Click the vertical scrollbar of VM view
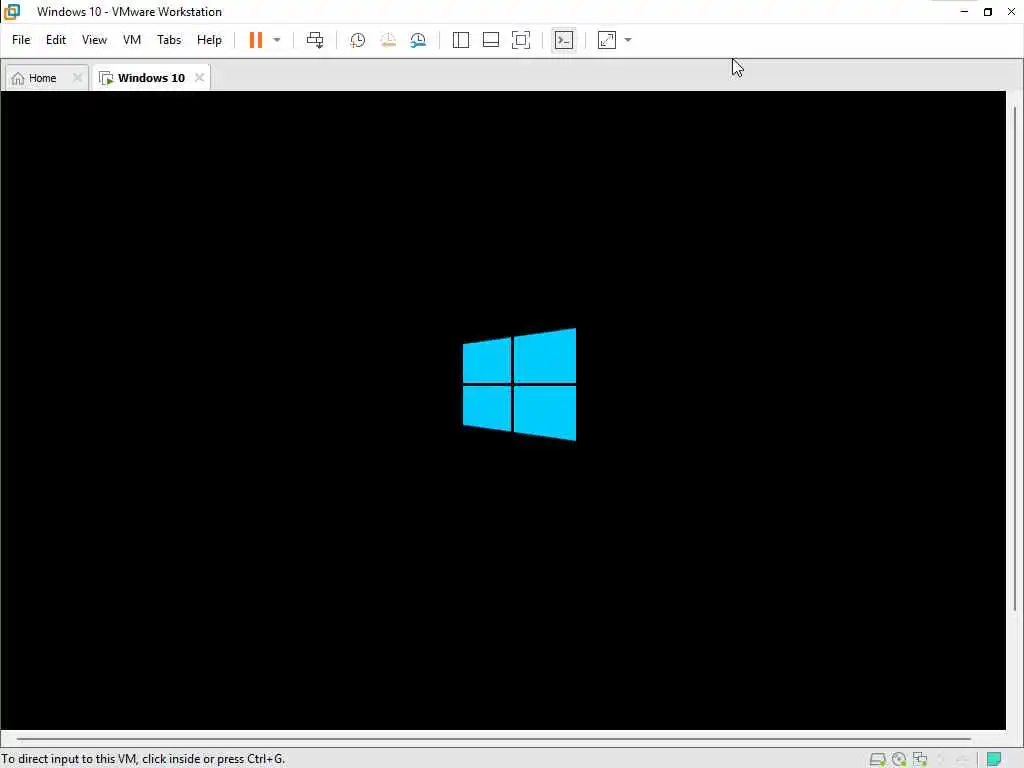1024x768 pixels. click(1015, 359)
